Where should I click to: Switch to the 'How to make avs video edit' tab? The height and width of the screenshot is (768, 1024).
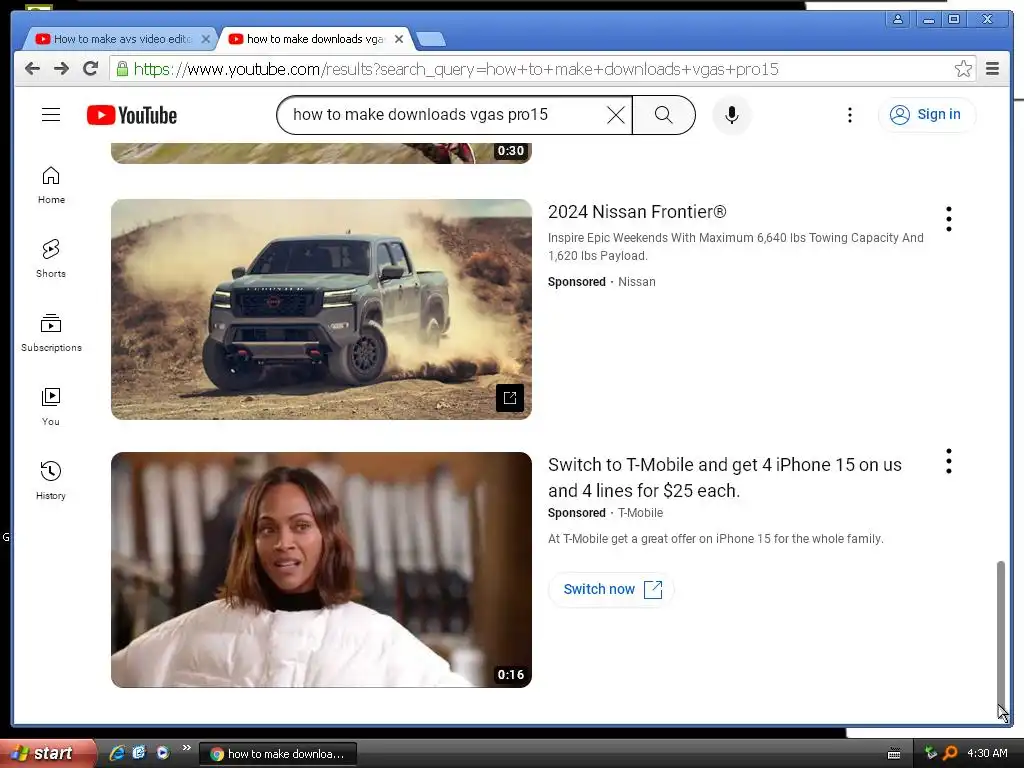click(122, 39)
